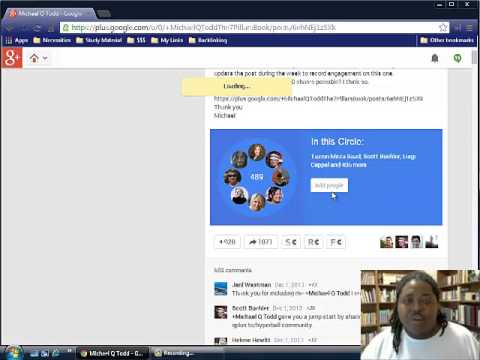
Task: Click the page vertical scrollbar thumb
Action: pos(475,58)
